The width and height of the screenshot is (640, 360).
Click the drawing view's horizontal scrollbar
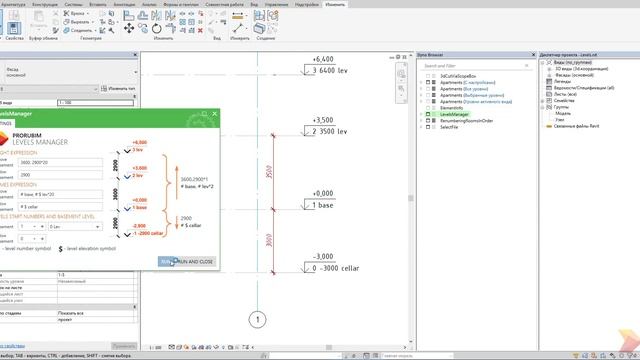tap(329, 347)
